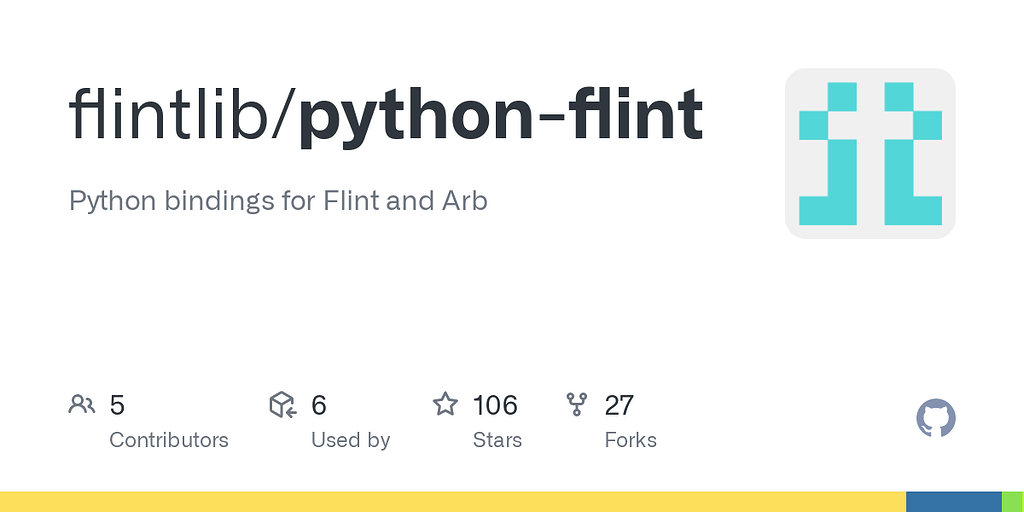The width and height of the screenshot is (1024, 512).
Task: Click the Forks branch icon
Action: coord(577,404)
